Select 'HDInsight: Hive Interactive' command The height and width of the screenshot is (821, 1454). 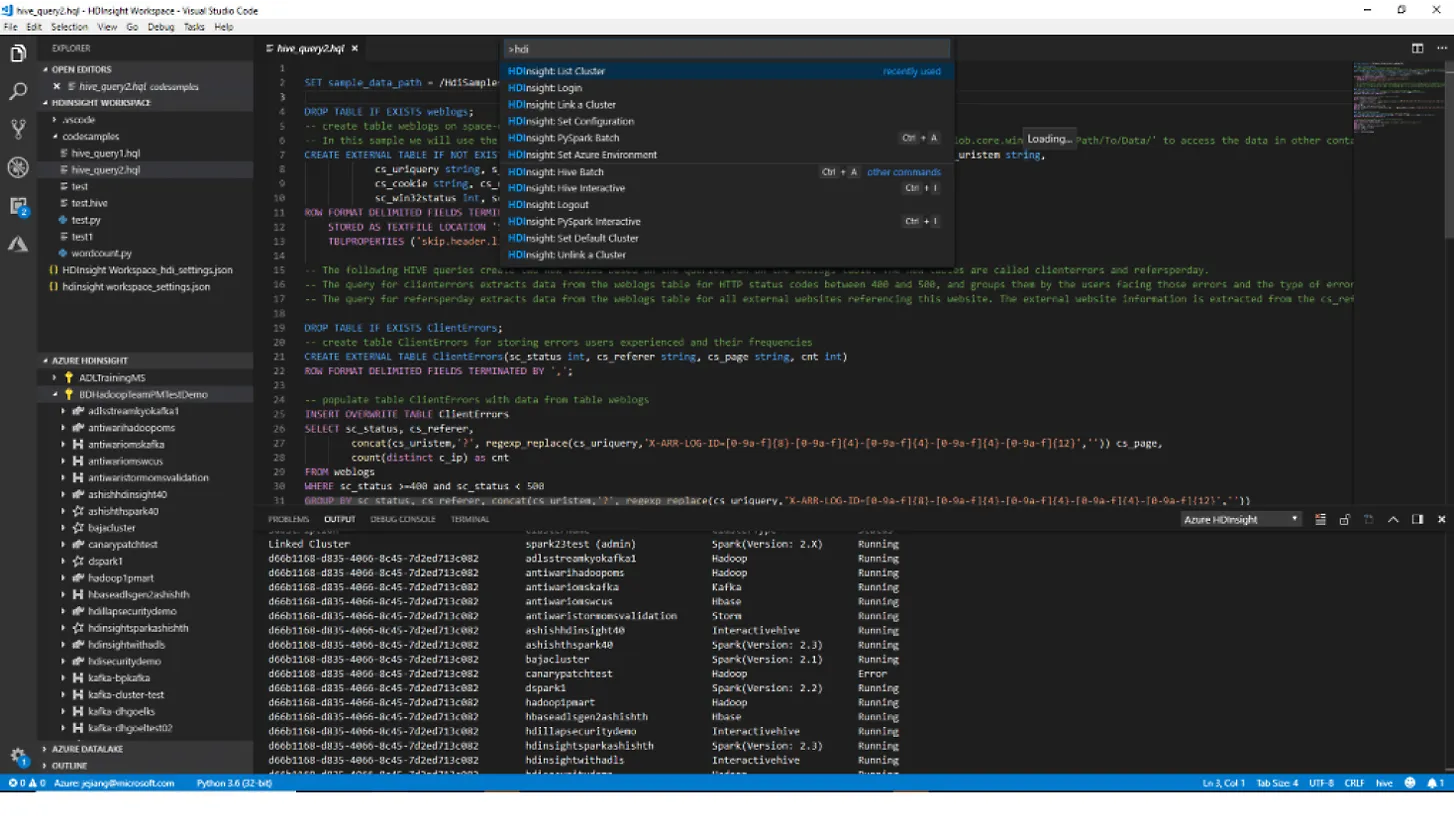click(566, 188)
